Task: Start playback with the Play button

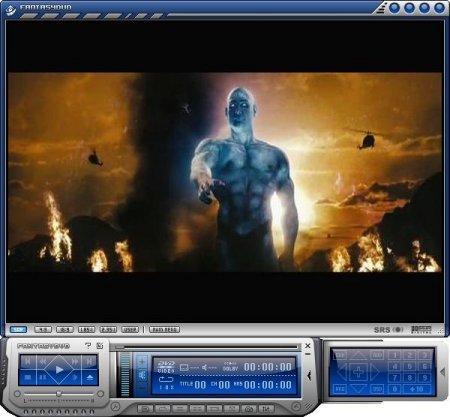Action: point(59,370)
